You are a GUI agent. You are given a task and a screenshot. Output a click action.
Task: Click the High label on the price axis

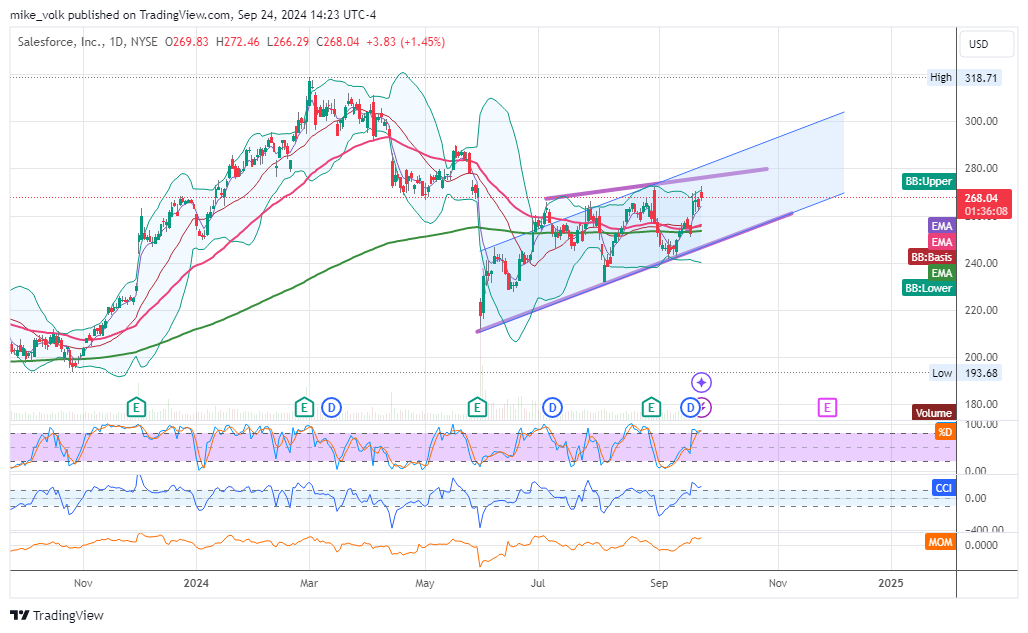(941, 77)
